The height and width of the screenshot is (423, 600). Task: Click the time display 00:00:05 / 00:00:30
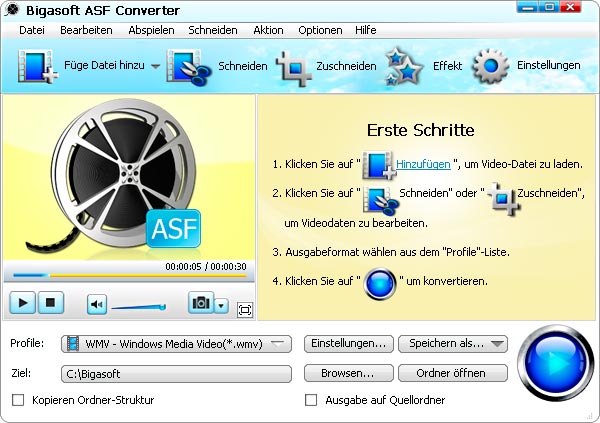[206, 266]
